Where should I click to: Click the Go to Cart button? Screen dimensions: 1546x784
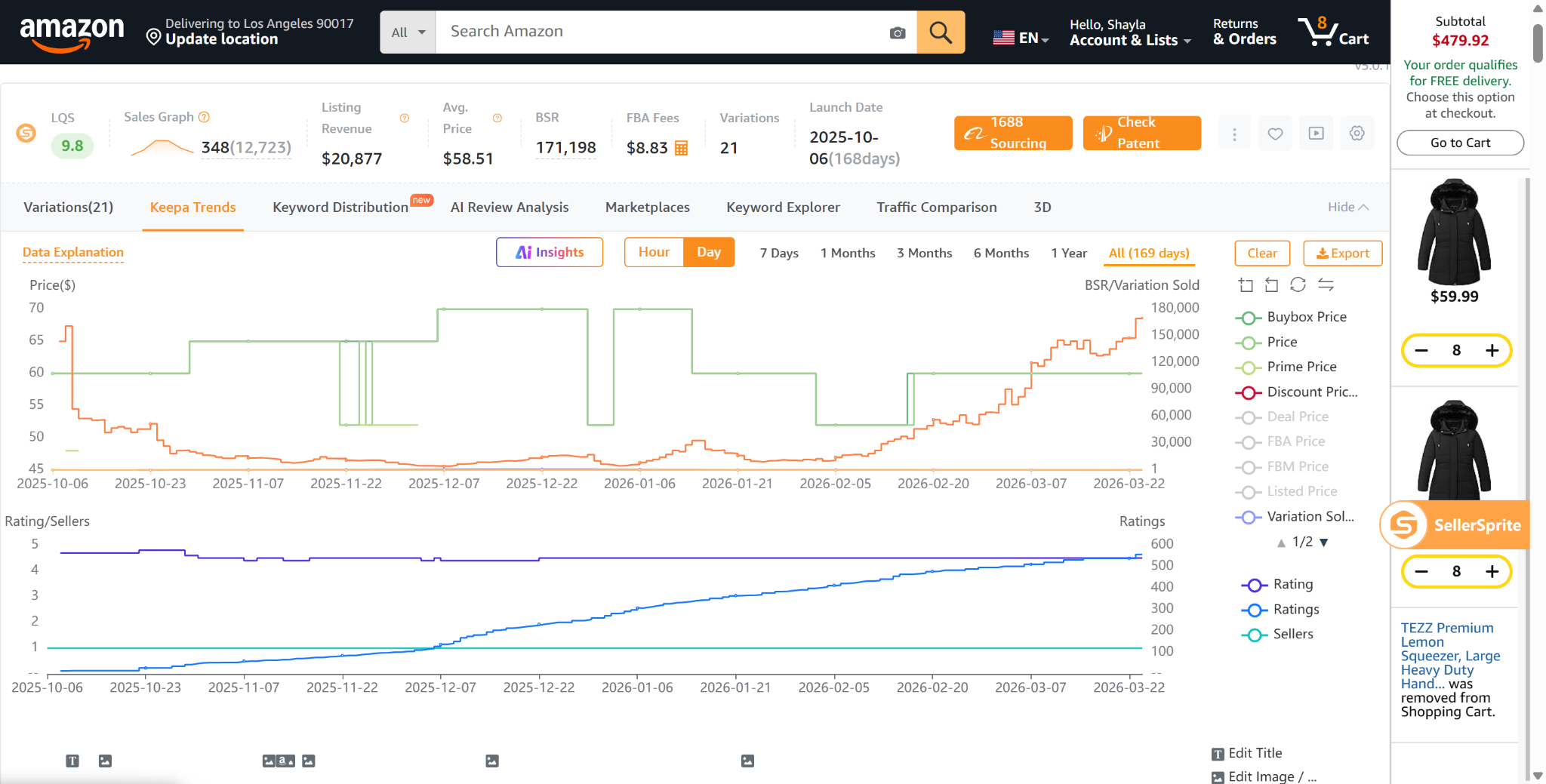[x=1459, y=143]
